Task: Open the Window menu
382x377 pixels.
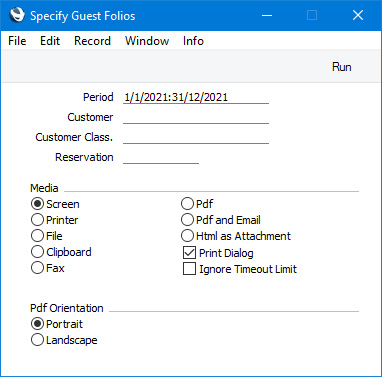Action: pos(147,41)
